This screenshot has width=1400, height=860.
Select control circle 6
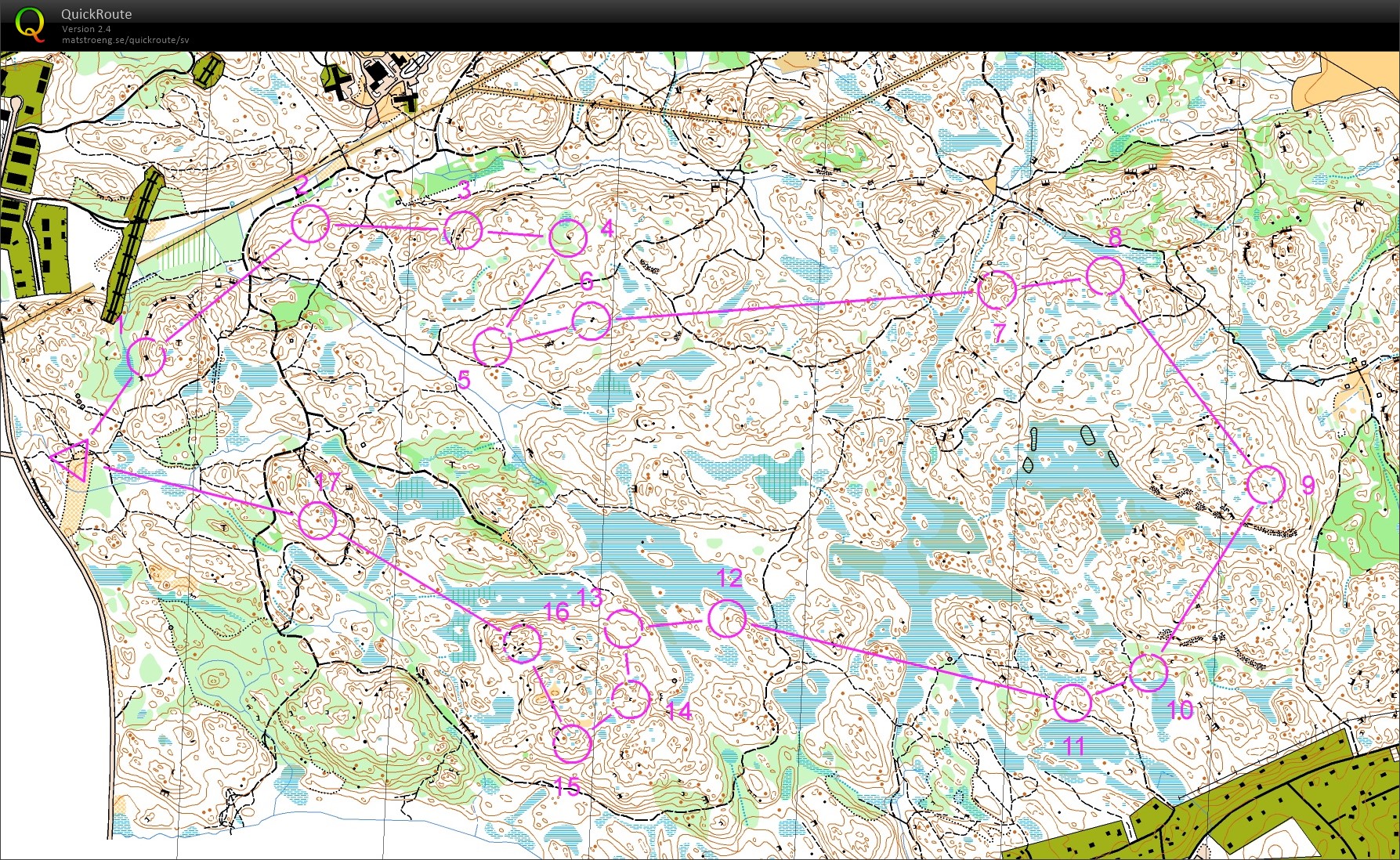591,320
